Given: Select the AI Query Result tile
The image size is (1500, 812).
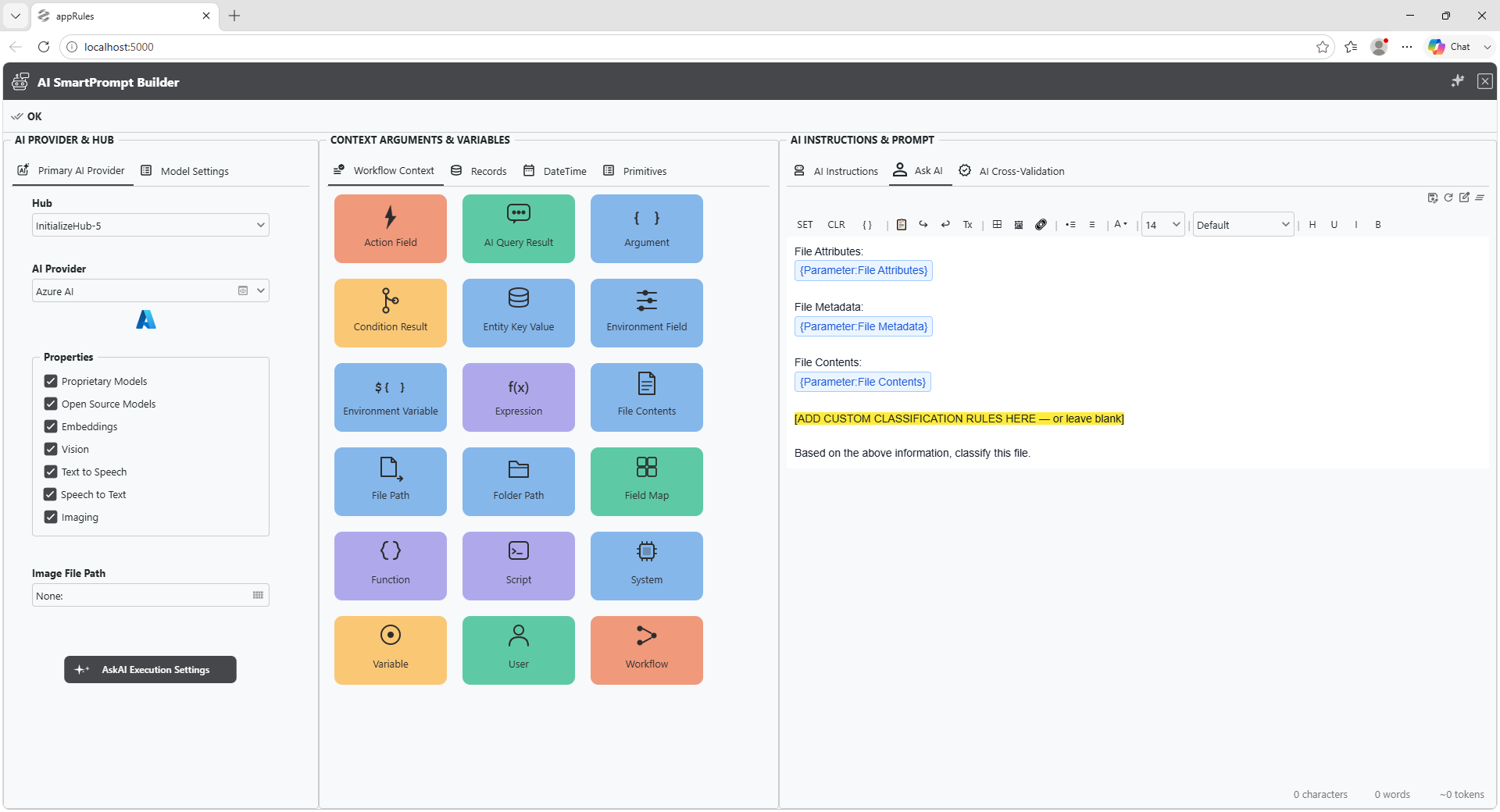Looking at the screenshot, I should (519, 229).
